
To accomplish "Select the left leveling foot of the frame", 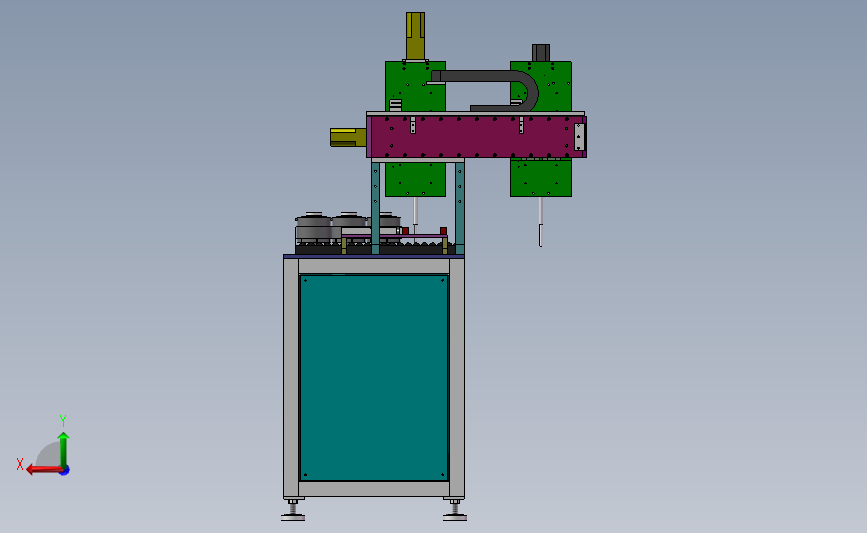I will point(293,510).
